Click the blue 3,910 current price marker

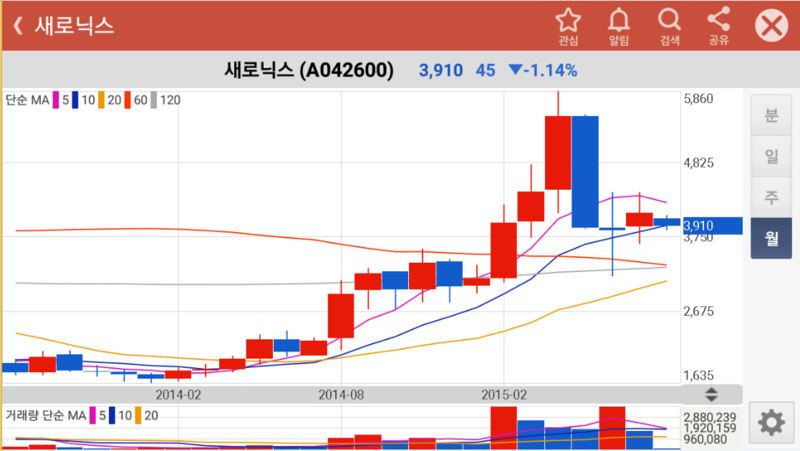(x=710, y=226)
